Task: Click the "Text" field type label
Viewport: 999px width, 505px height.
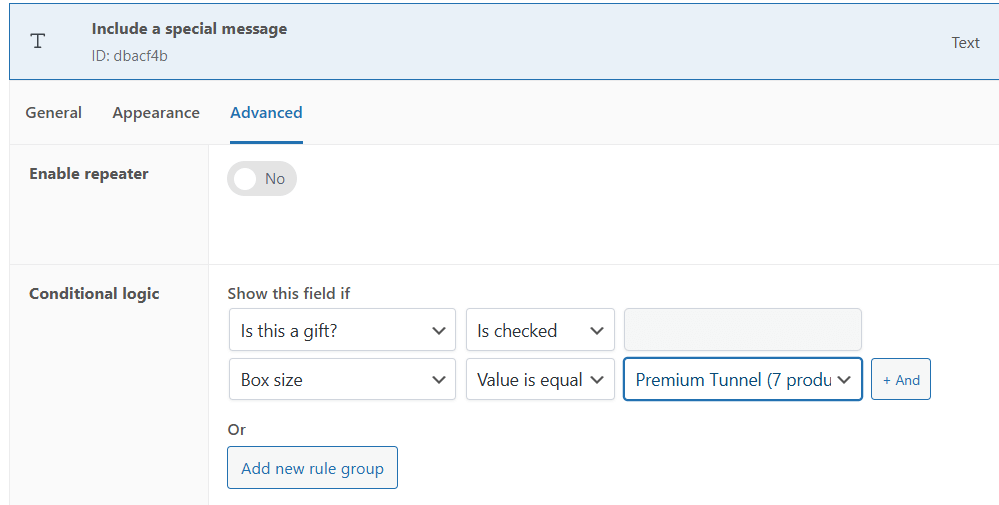Action: pos(965,43)
